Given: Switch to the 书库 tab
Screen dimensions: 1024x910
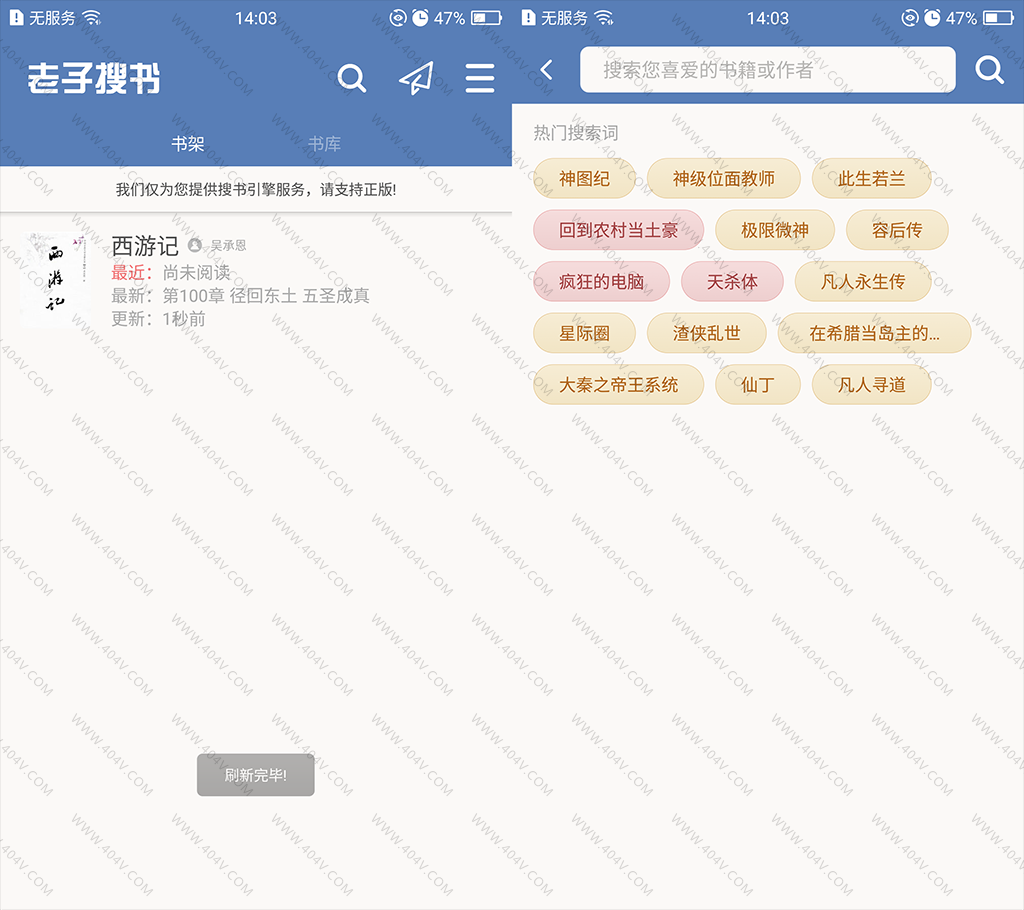Looking at the screenshot, I should (324, 144).
